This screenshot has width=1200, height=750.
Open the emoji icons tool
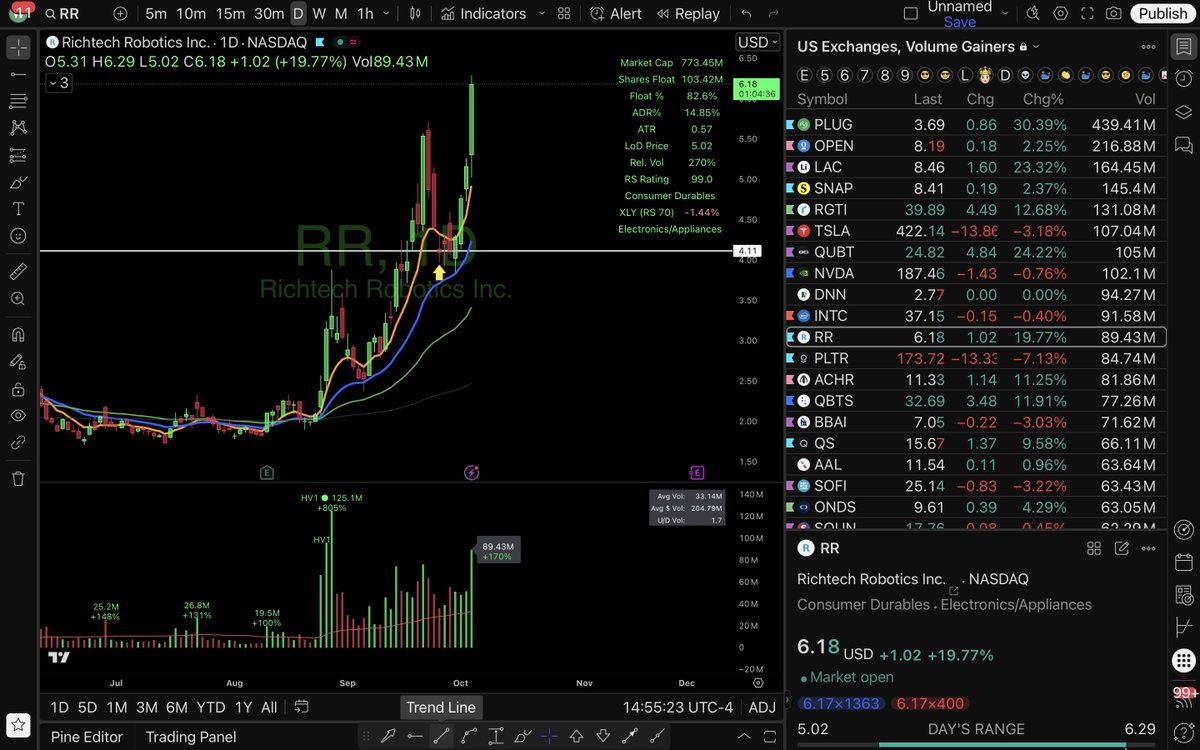(x=18, y=236)
